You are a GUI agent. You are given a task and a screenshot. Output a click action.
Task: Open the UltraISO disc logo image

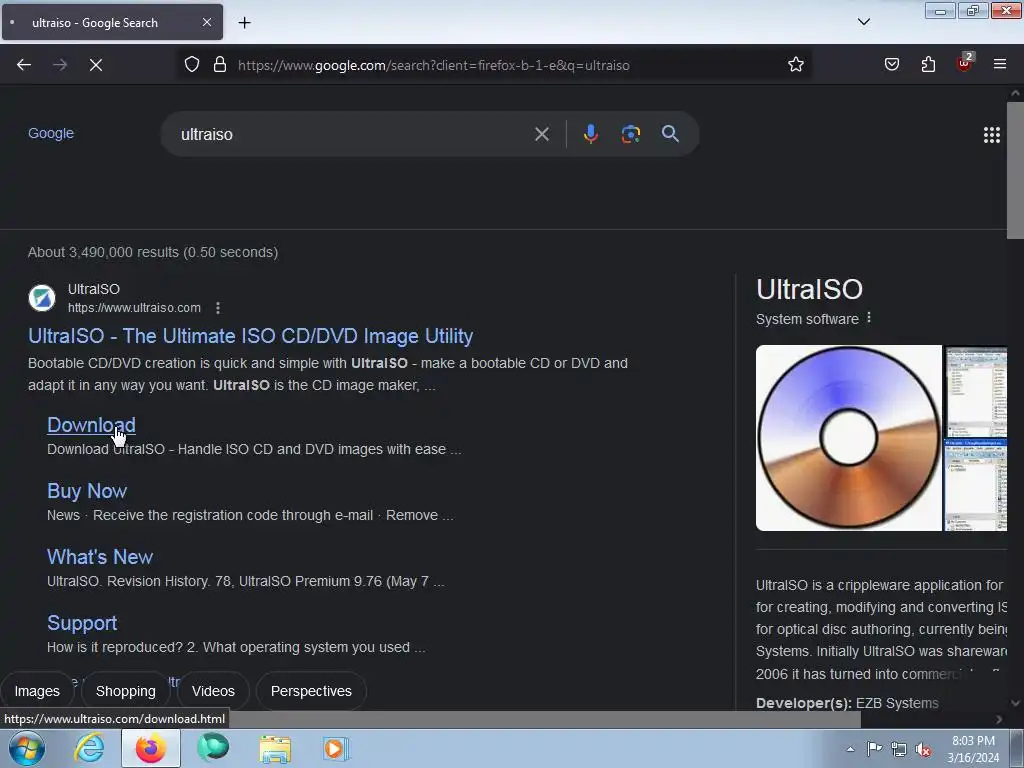(x=848, y=438)
